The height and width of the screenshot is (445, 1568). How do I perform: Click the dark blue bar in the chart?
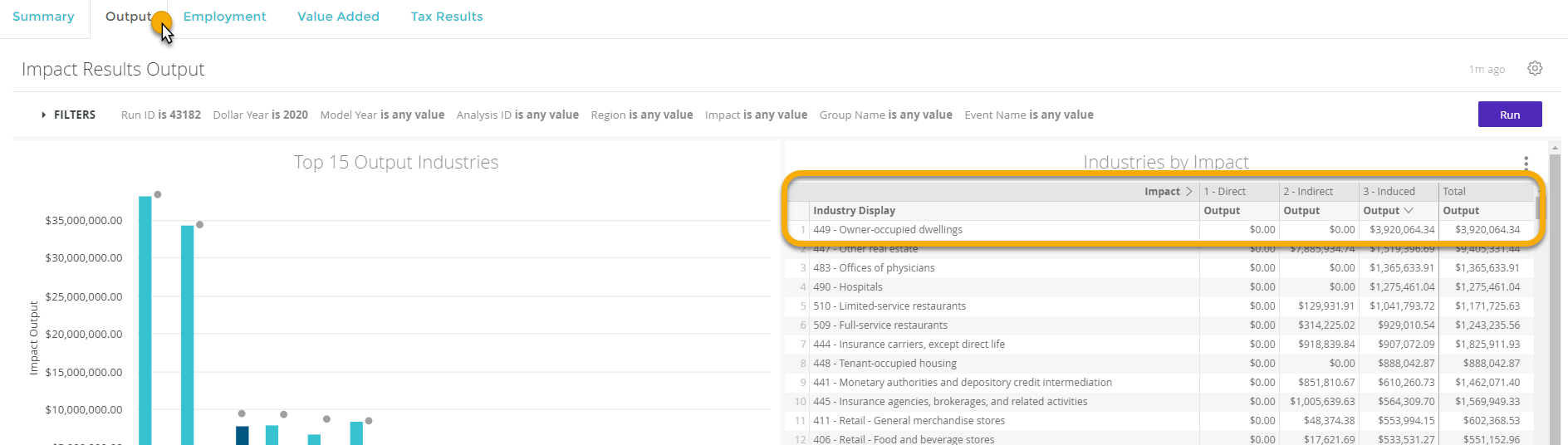(243, 436)
